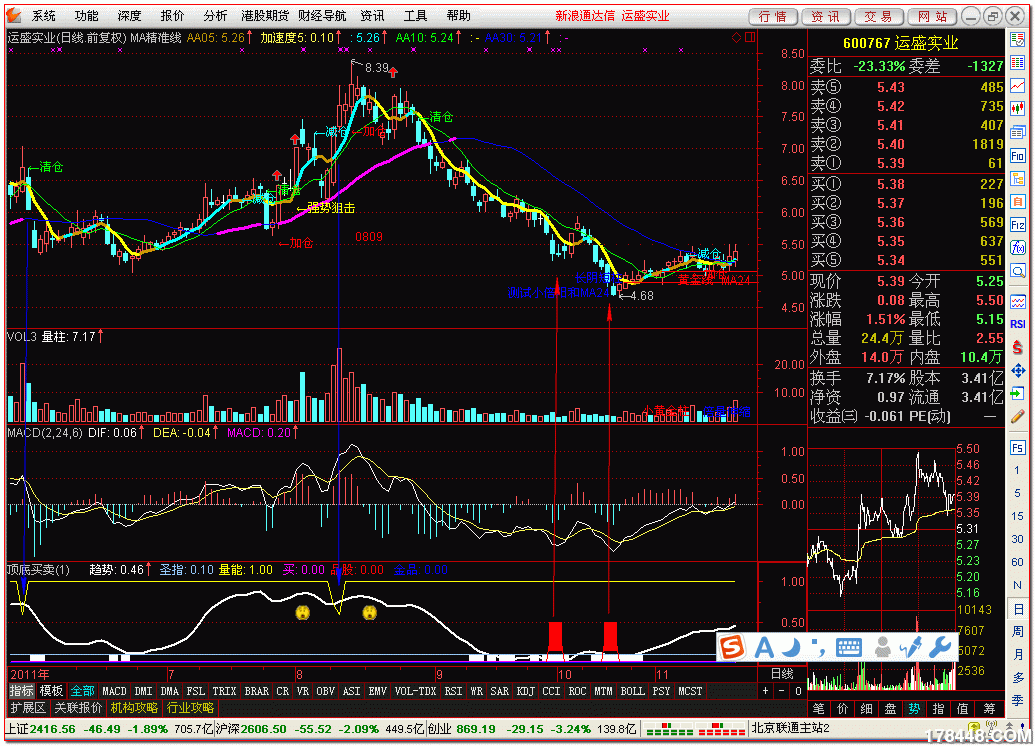Switch to the MACD indicator tab
Viewport: 1035px width, 746px height.
pyautogui.click(x=114, y=691)
